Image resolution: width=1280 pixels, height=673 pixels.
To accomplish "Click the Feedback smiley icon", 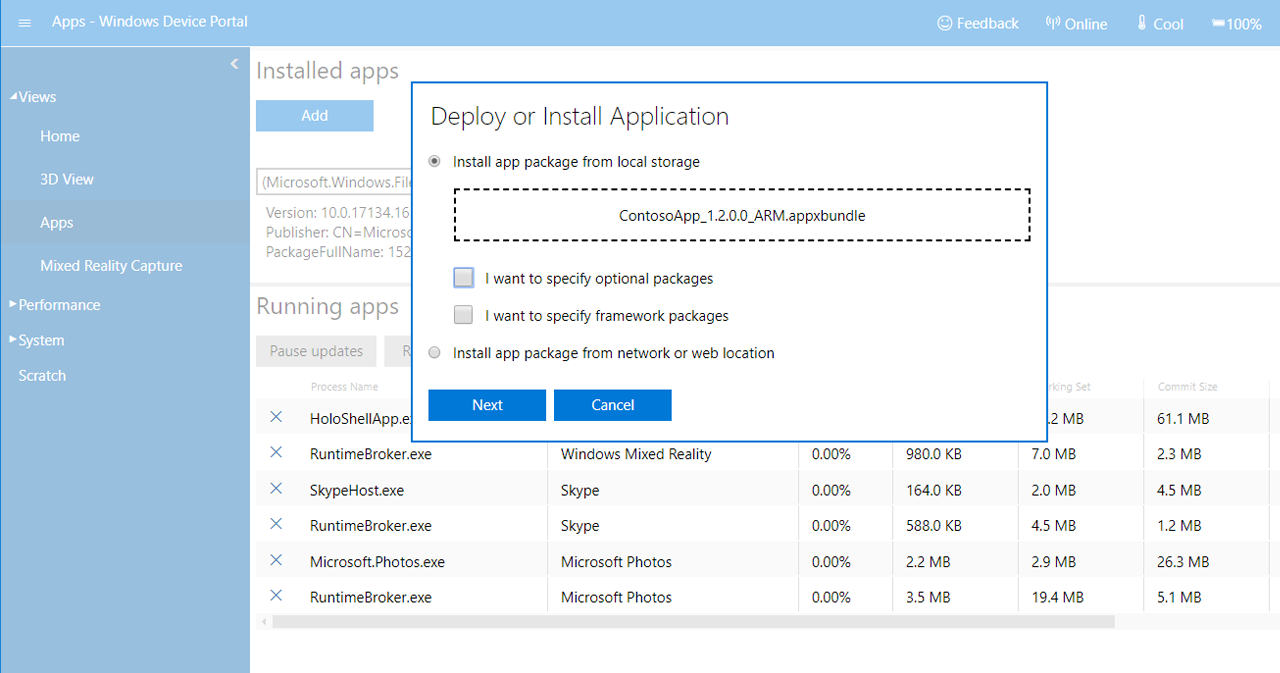I will coord(944,23).
